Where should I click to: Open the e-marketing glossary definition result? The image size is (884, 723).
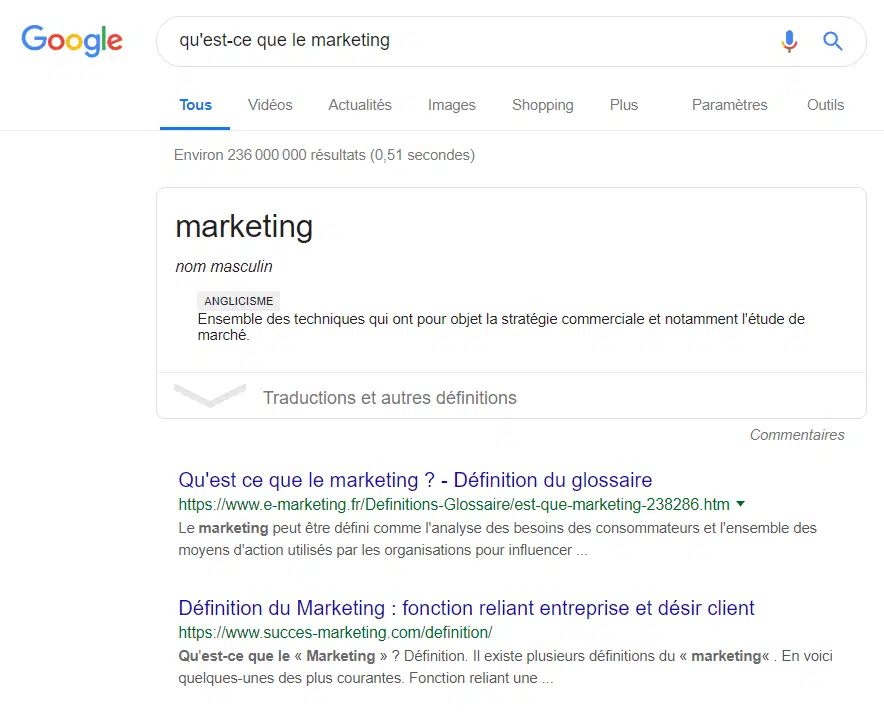[415, 480]
